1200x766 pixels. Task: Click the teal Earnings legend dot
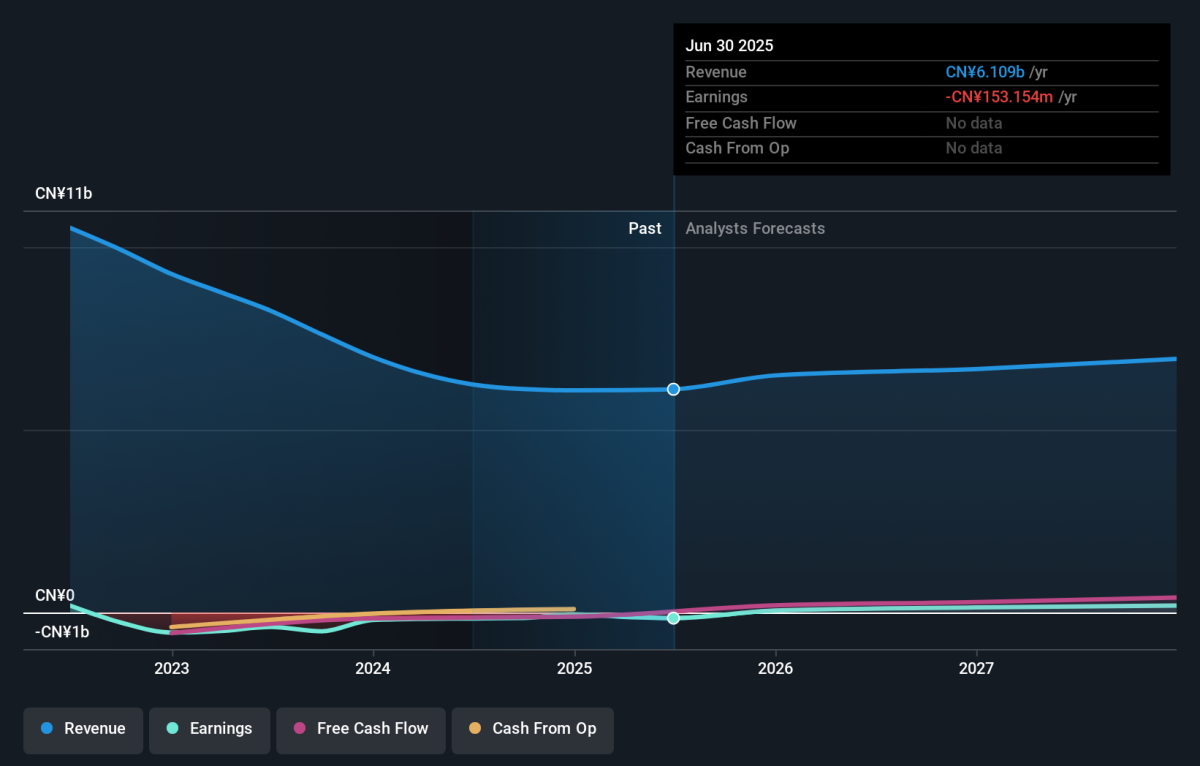click(x=172, y=728)
